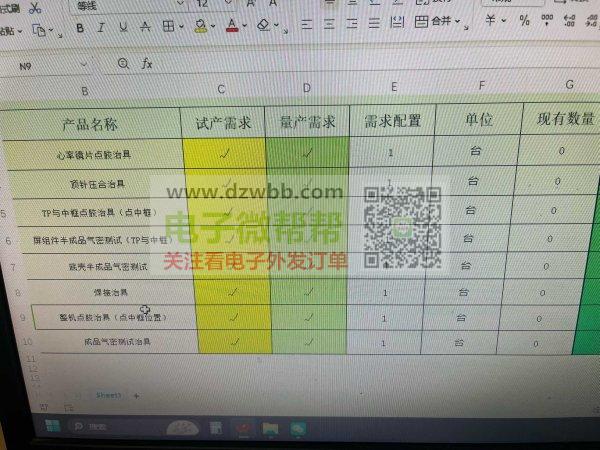
Task: Select the 试产需求 header cell
Action: (x=222, y=123)
